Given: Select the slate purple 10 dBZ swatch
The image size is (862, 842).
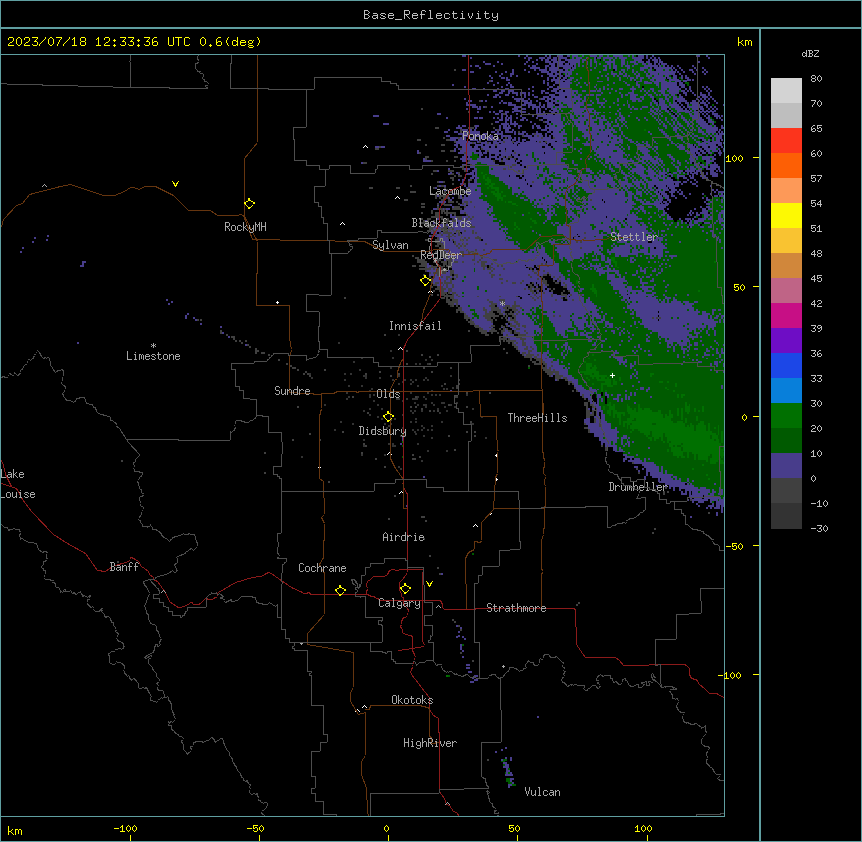Looking at the screenshot, I should pyautogui.click(x=786, y=466).
